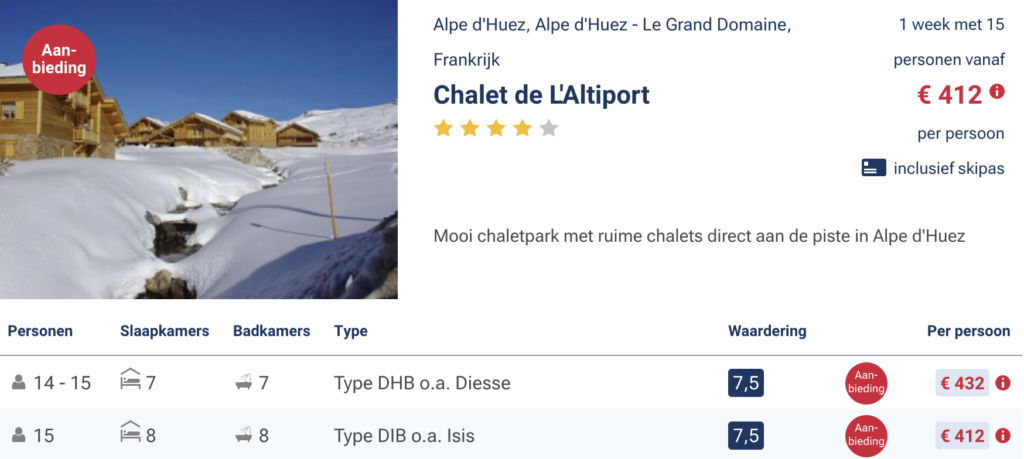Click the info icon beside € 412 headline price

[x=997, y=92]
